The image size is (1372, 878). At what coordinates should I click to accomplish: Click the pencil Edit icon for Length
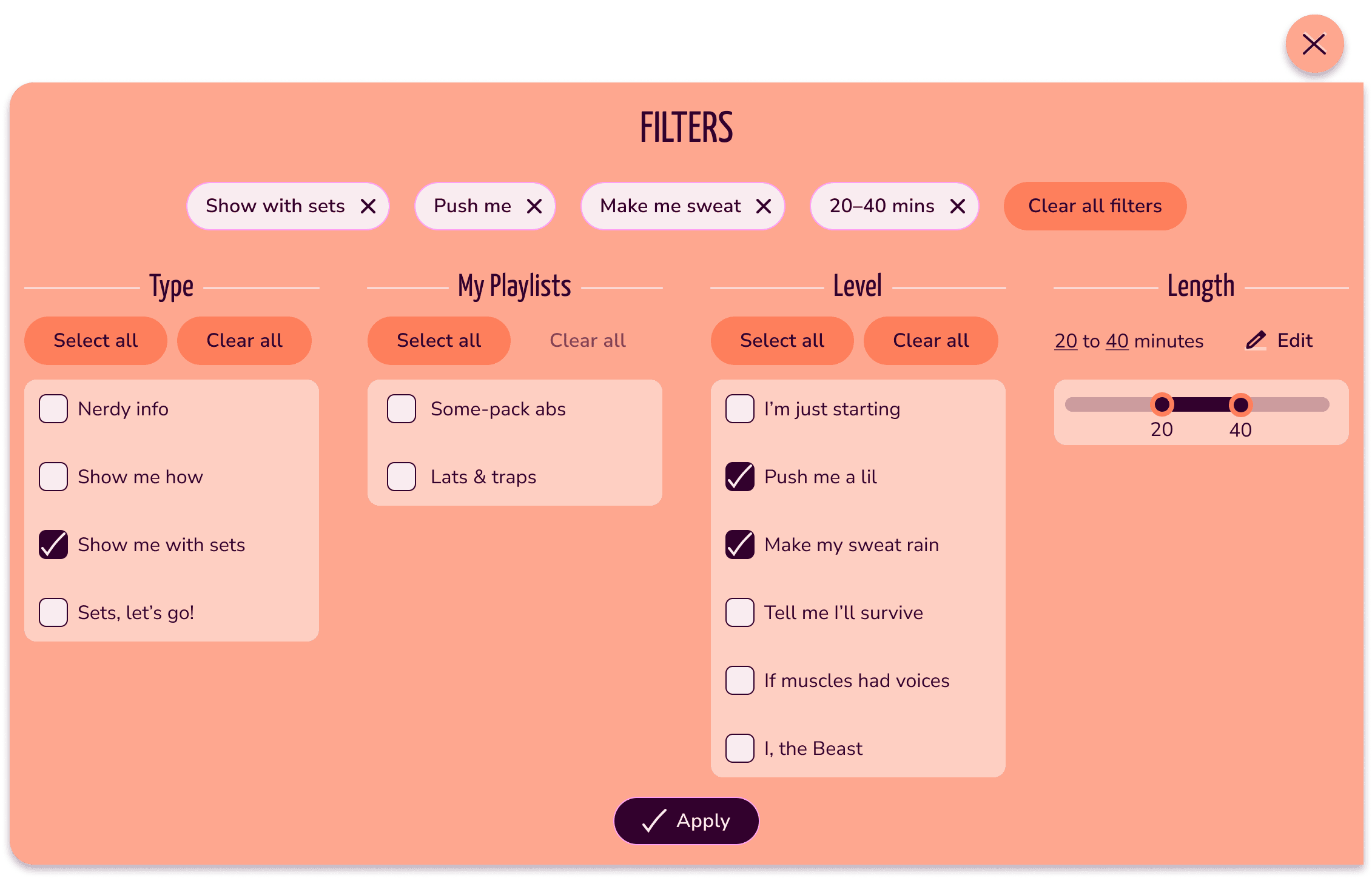pyautogui.click(x=1256, y=340)
